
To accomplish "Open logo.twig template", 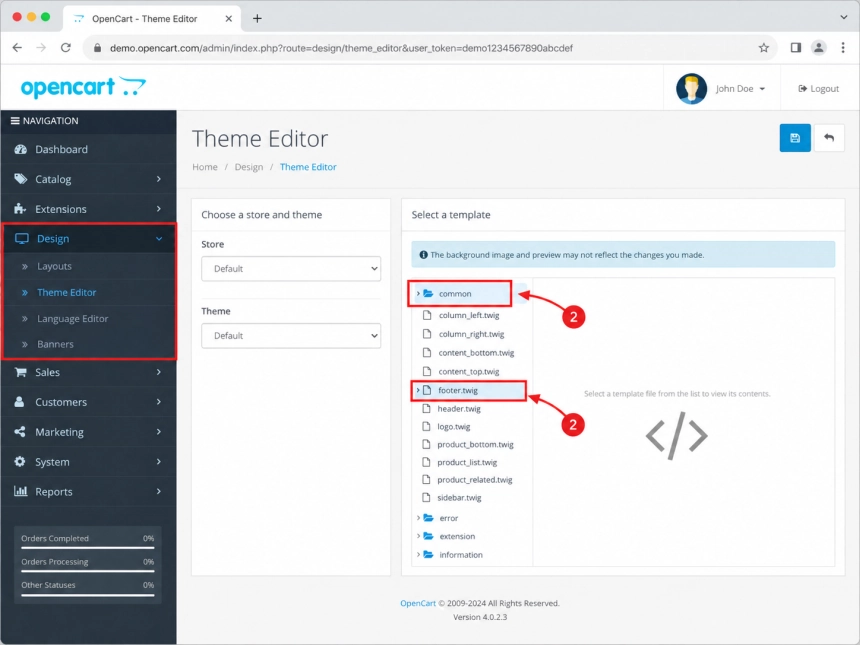I will [x=454, y=427].
